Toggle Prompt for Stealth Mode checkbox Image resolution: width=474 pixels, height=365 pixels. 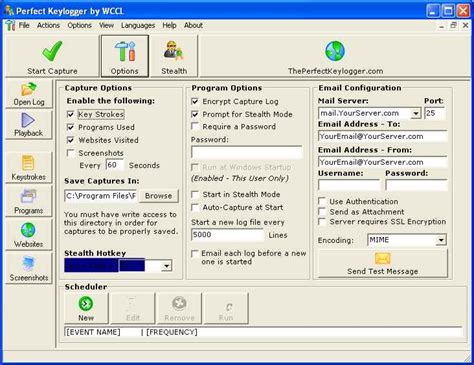(195, 114)
